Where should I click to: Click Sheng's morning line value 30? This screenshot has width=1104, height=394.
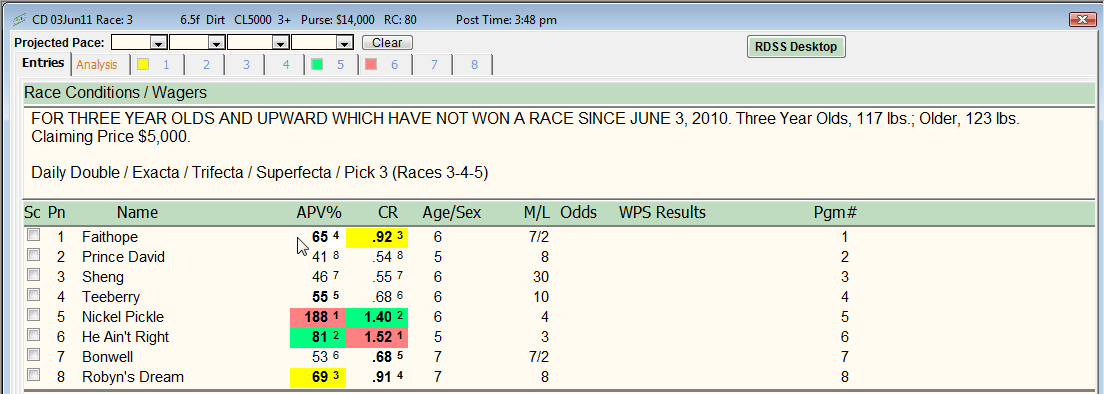point(541,277)
